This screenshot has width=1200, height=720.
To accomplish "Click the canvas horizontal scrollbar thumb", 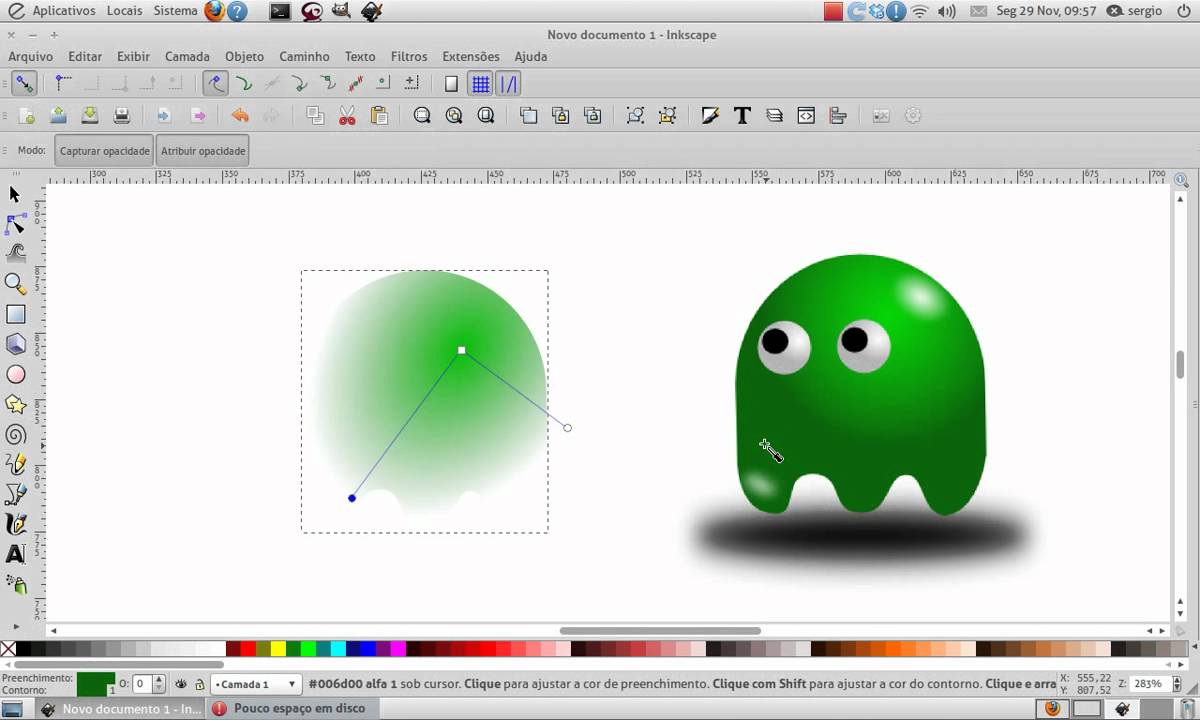I will (x=660, y=631).
